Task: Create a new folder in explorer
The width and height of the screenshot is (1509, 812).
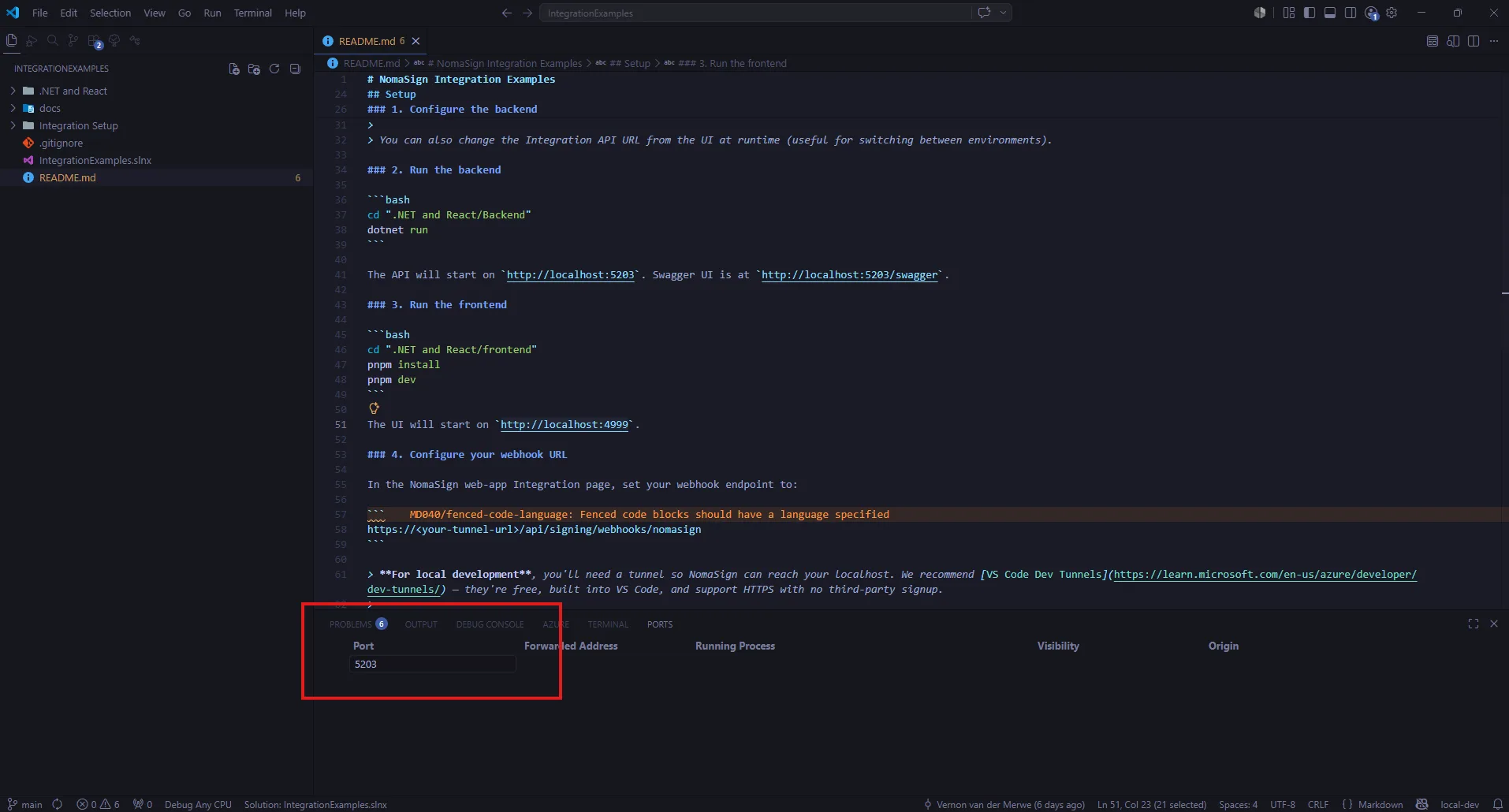Action: click(254, 69)
